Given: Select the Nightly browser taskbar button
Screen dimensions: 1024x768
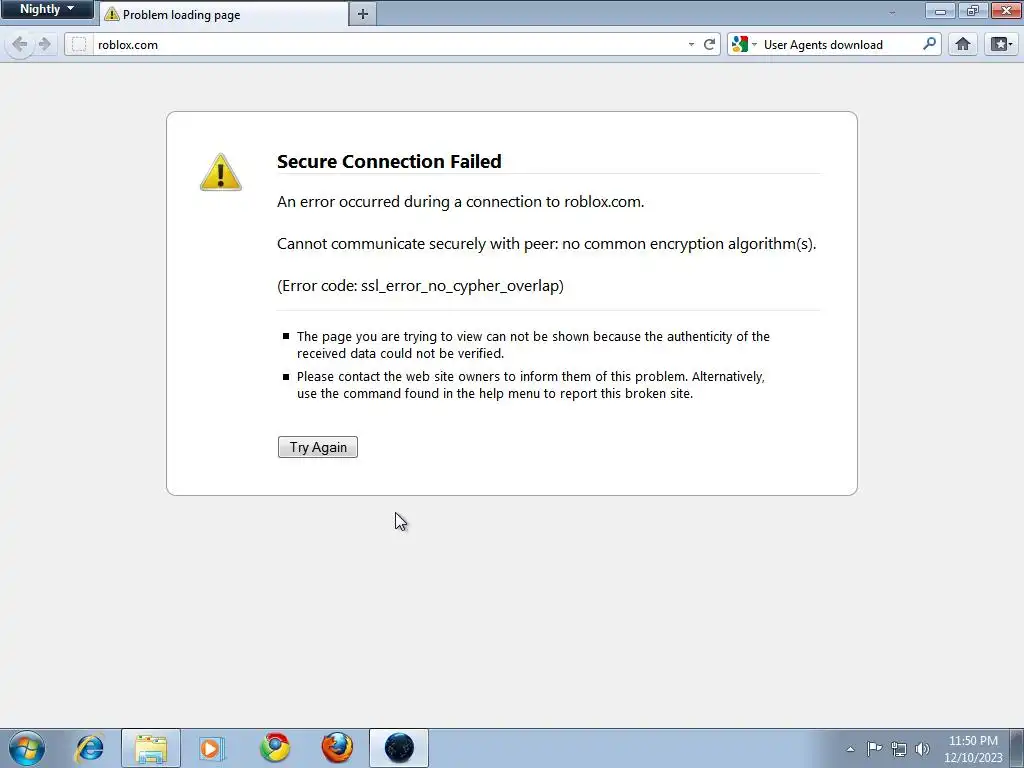Looking at the screenshot, I should [x=399, y=748].
